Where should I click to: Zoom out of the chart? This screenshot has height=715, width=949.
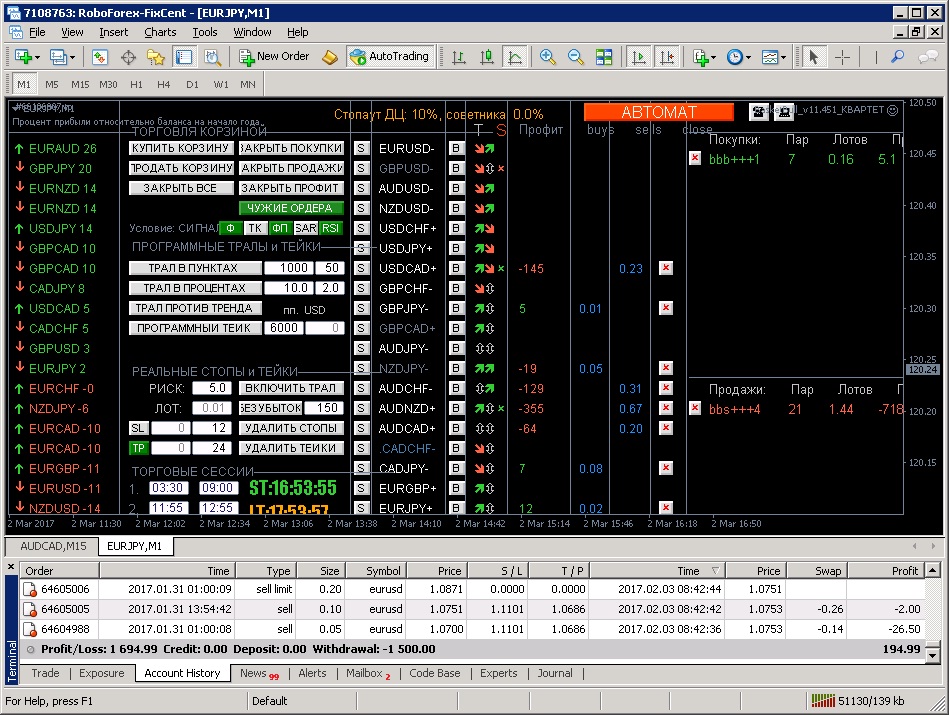point(576,57)
